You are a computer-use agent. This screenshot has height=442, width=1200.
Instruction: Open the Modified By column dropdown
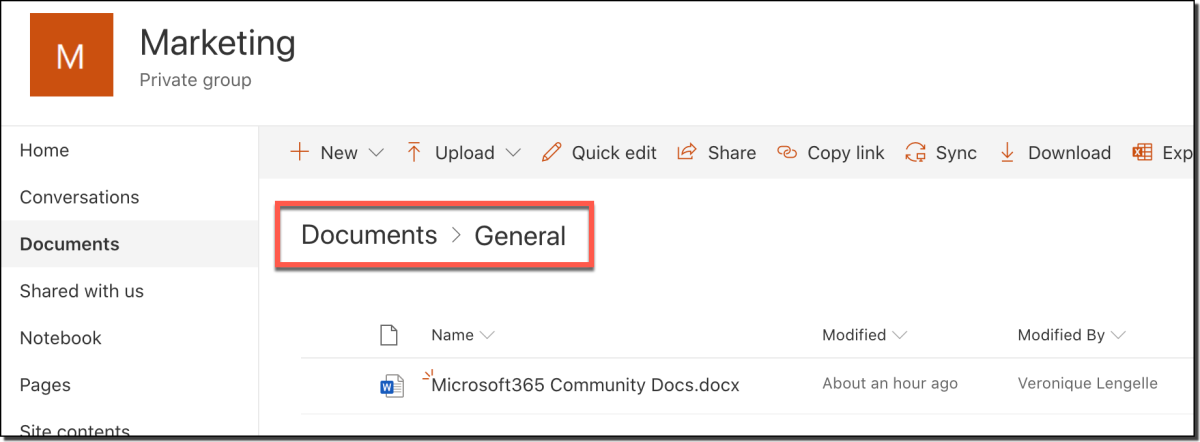click(1118, 335)
